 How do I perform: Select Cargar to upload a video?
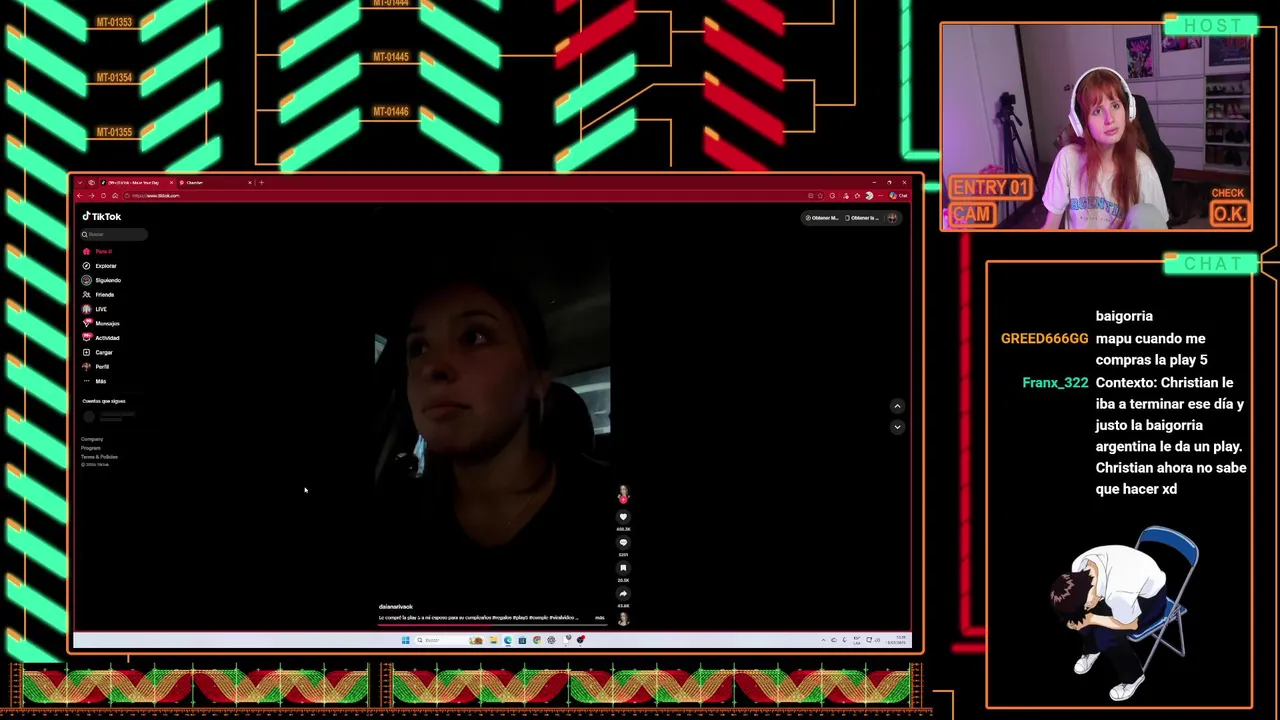(98, 352)
